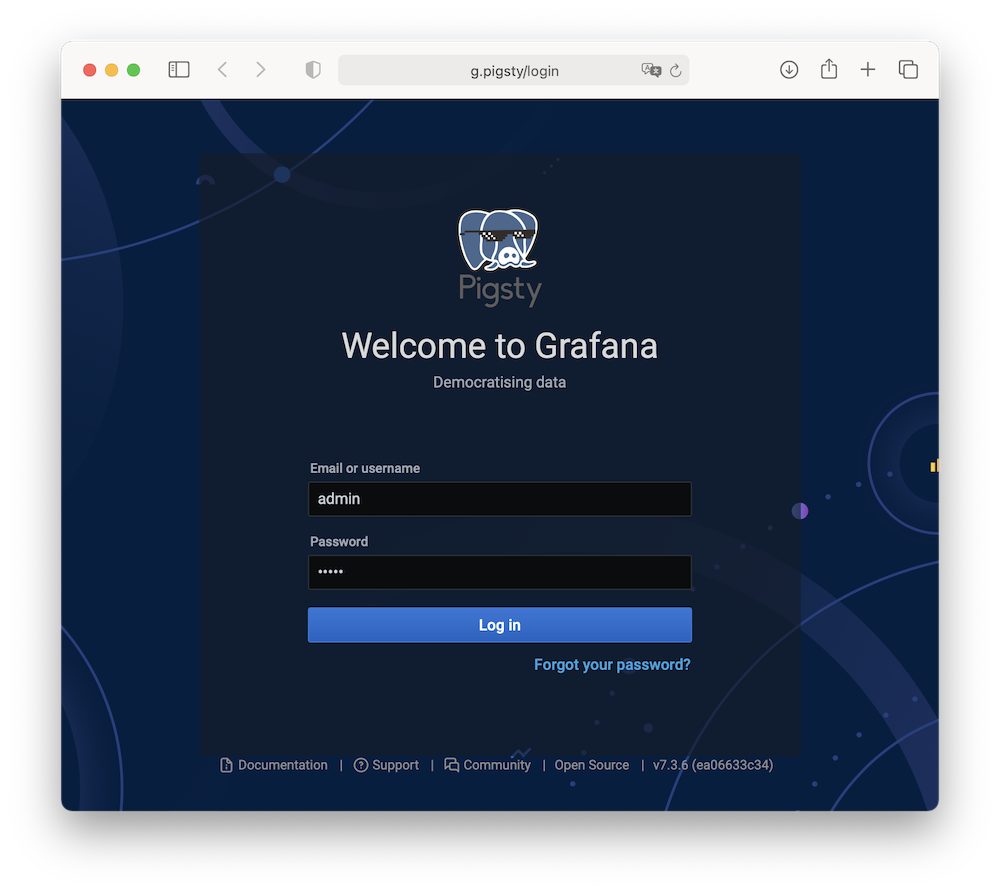Click the Welcome to Grafana heading

pyautogui.click(x=499, y=346)
